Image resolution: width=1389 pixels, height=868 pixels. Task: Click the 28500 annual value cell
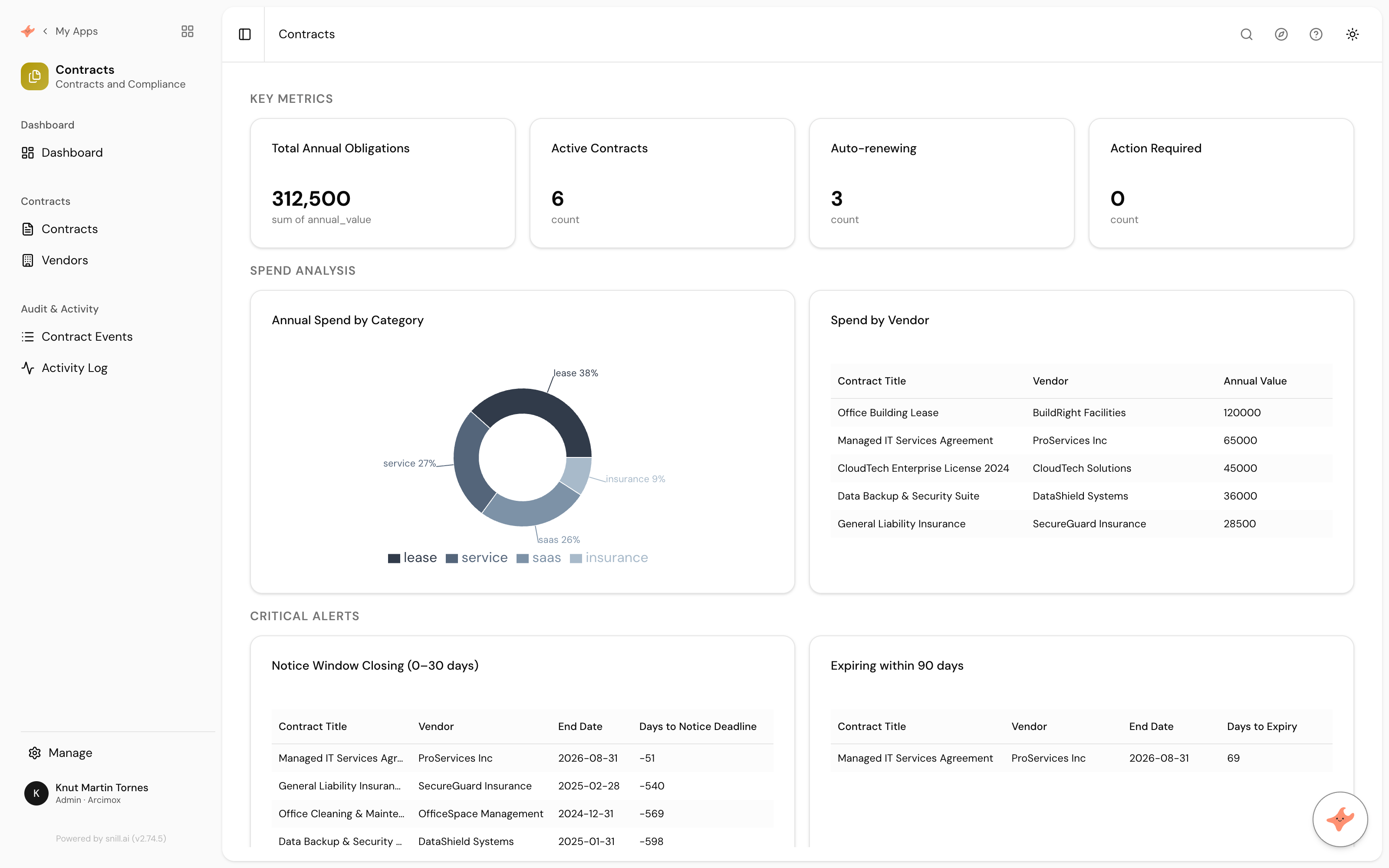pyautogui.click(x=1239, y=524)
